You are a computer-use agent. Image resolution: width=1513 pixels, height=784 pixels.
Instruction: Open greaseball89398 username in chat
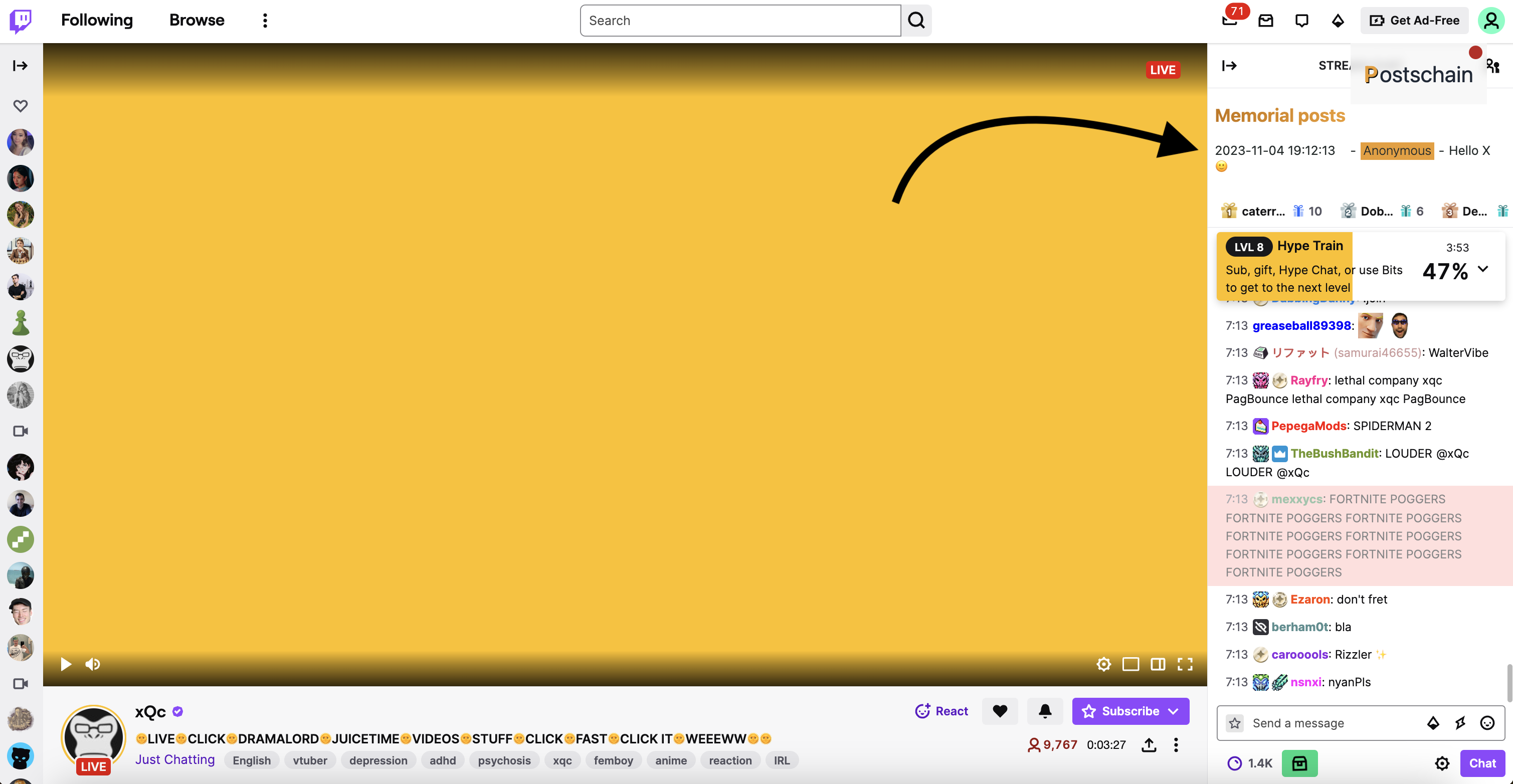1301,325
